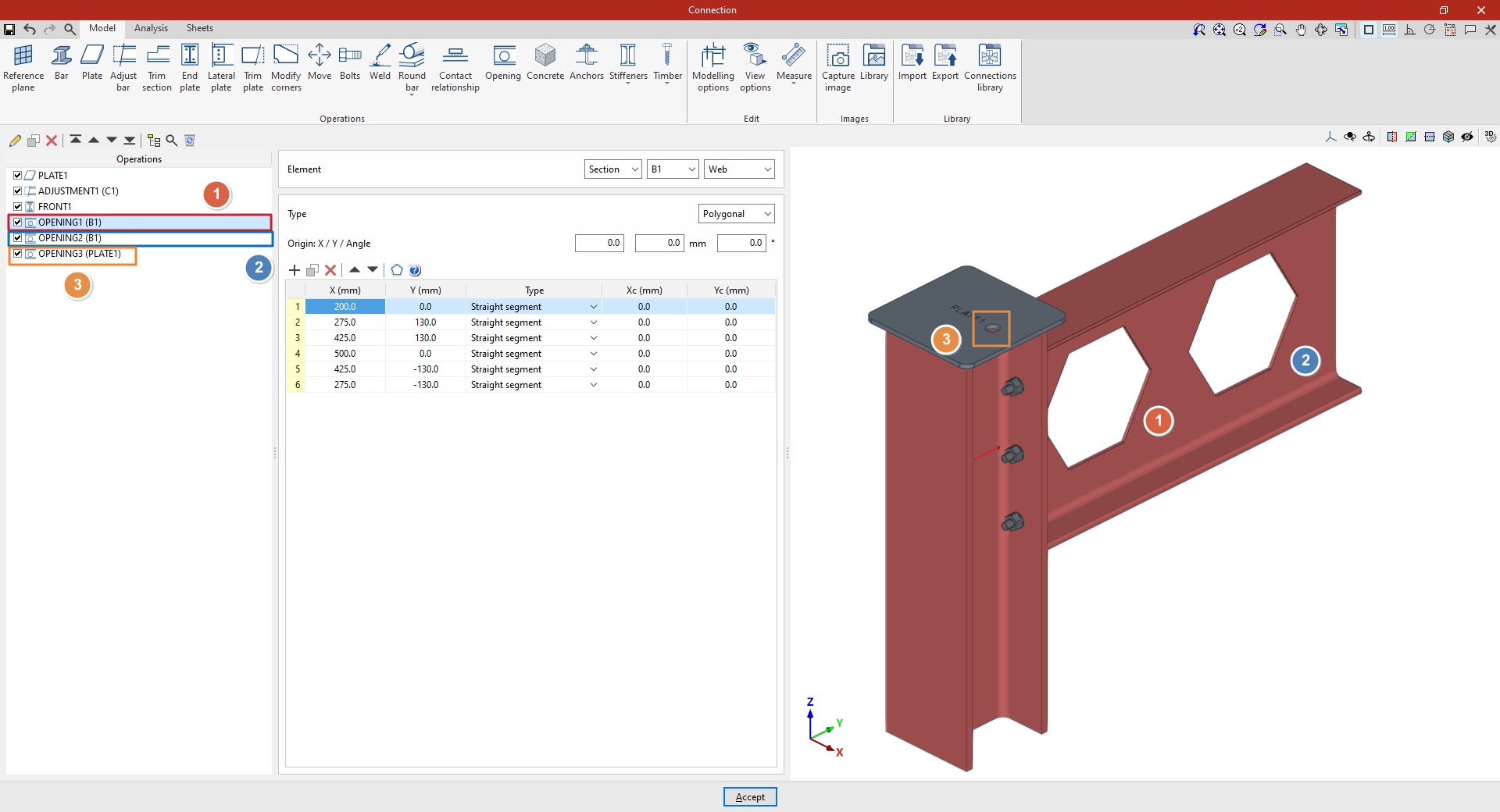
Task: Open the Sheets tab
Action: (x=199, y=28)
